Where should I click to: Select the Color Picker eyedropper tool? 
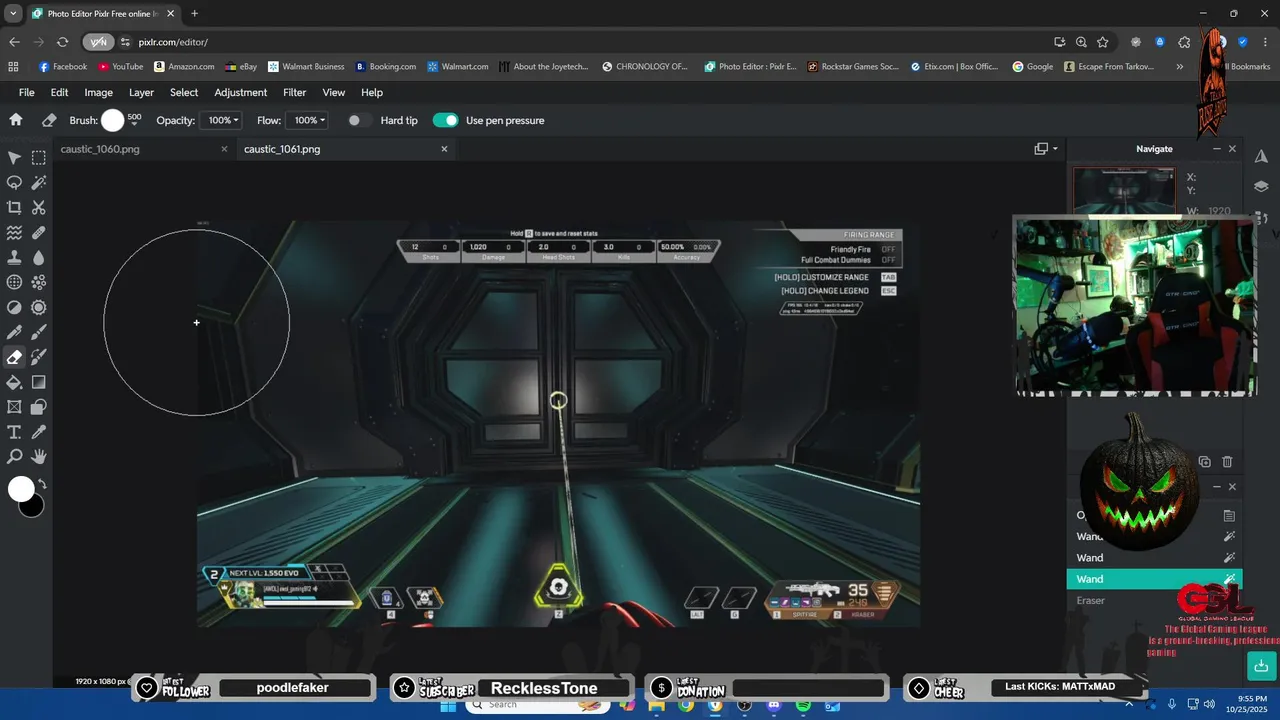pos(39,432)
